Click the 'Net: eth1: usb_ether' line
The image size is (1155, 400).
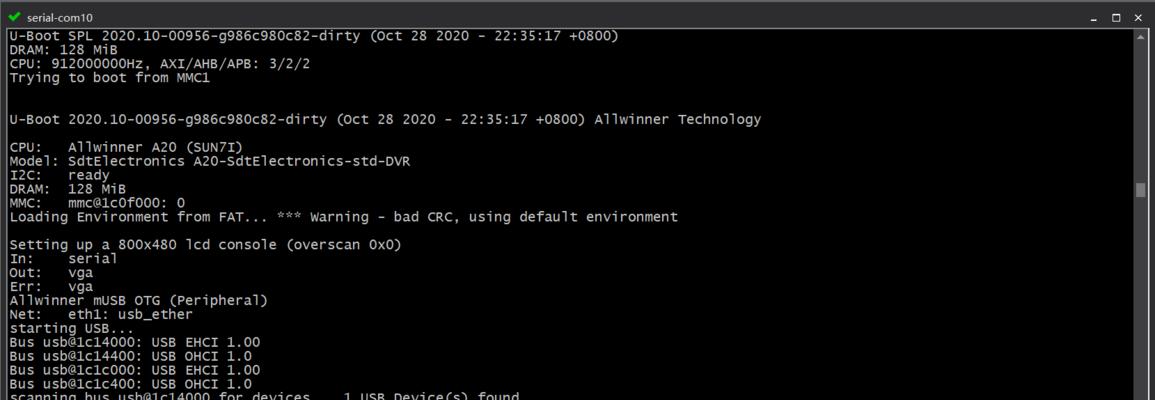pos(101,315)
